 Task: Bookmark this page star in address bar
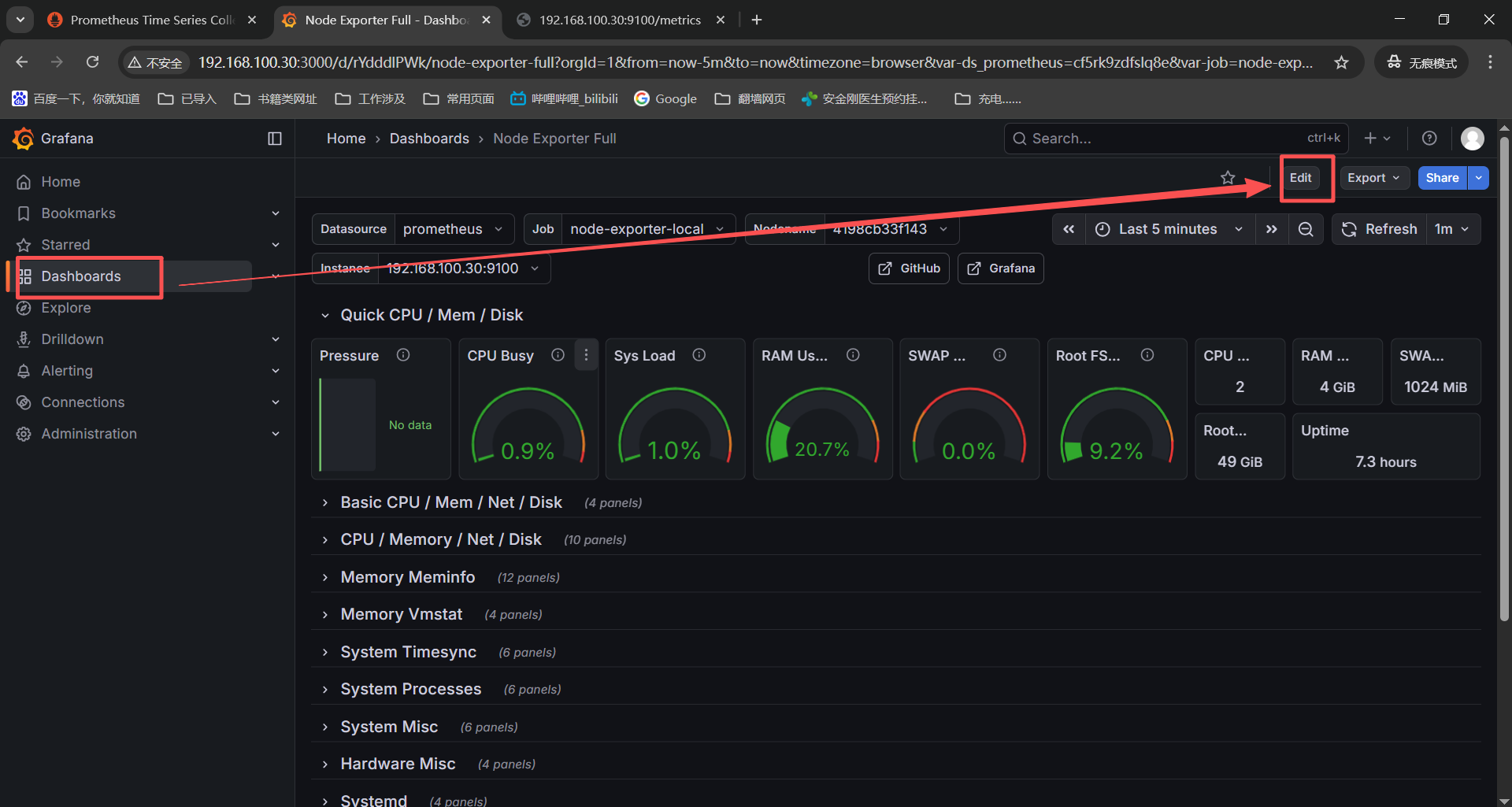tap(1341, 62)
